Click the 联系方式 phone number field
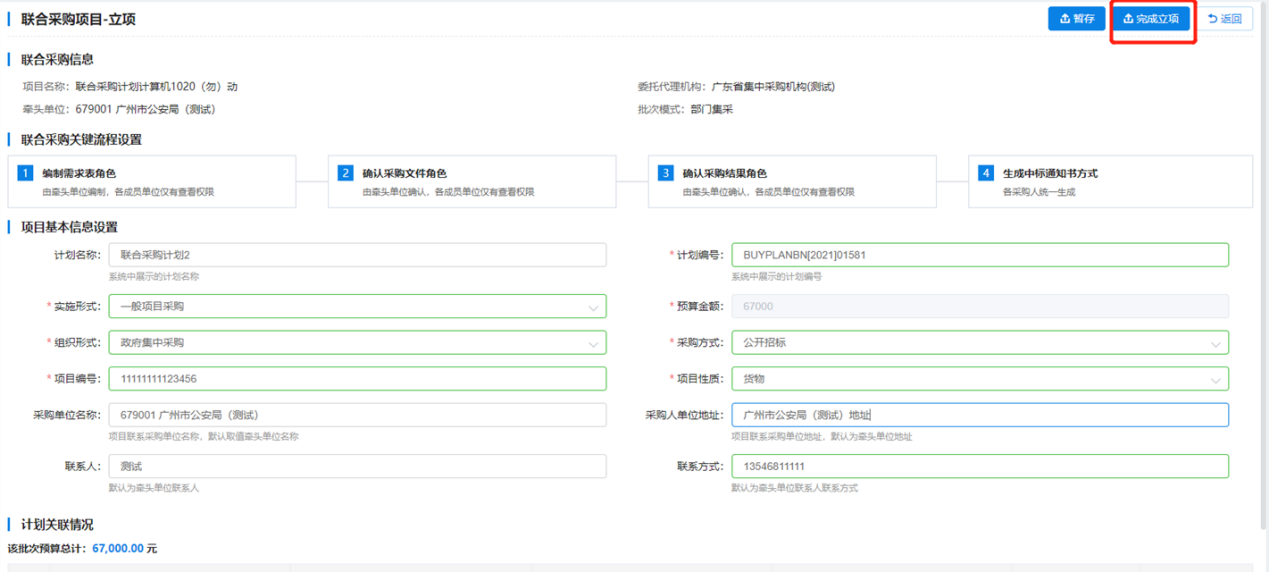Viewport: 1269px width, 572px height. pos(979,466)
